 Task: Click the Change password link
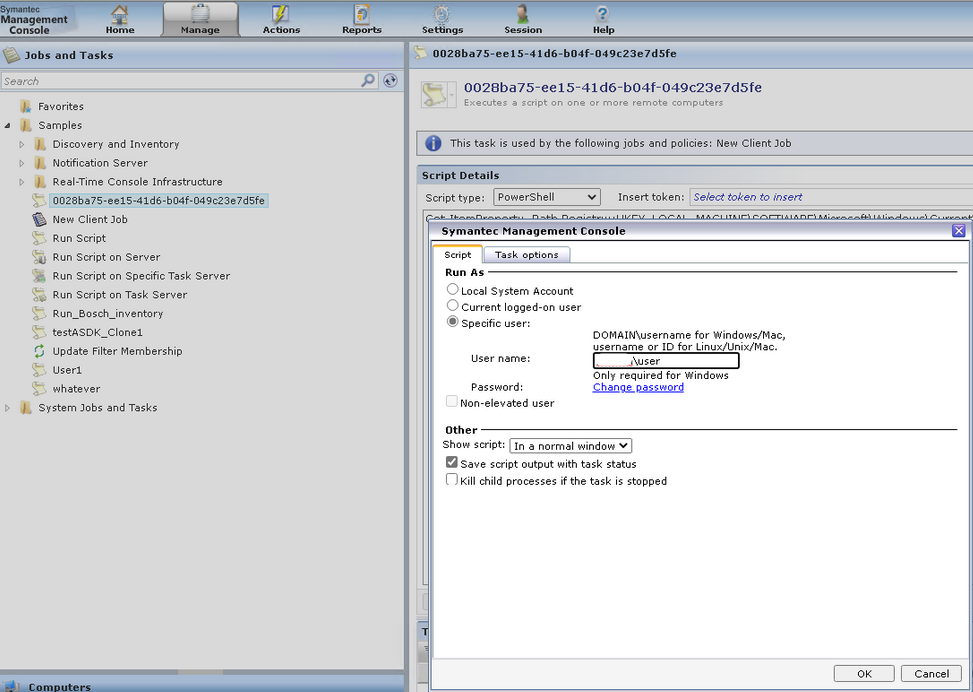tap(638, 387)
